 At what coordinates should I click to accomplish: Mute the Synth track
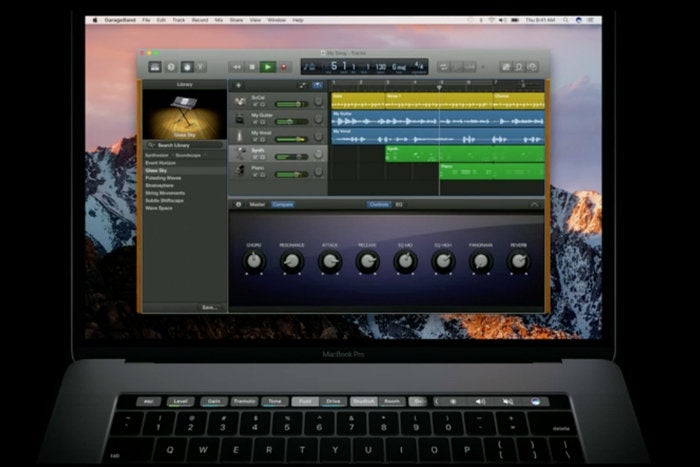255,157
